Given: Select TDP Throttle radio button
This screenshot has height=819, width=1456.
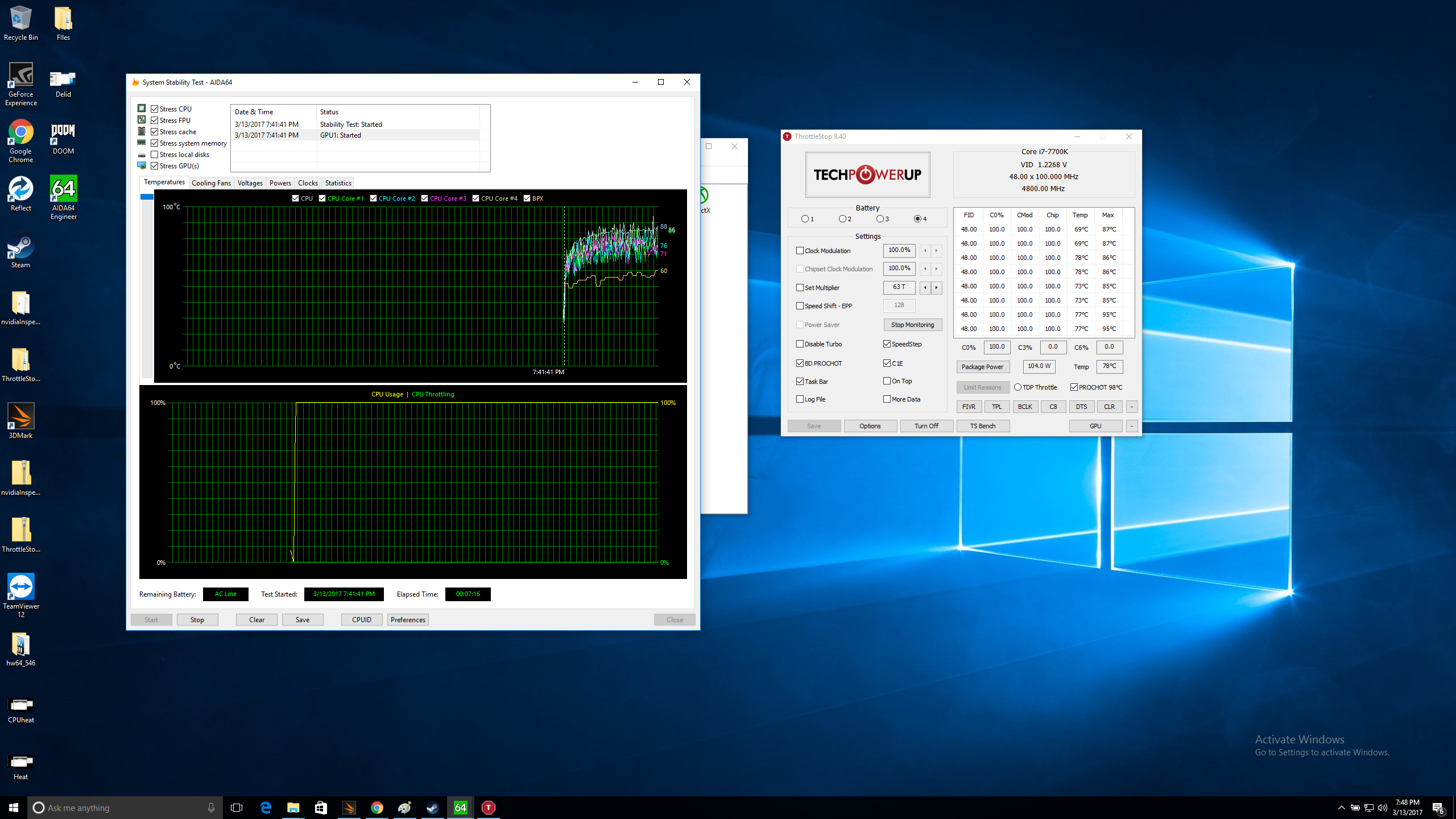Looking at the screenshot, I should tap(1018, 387).
